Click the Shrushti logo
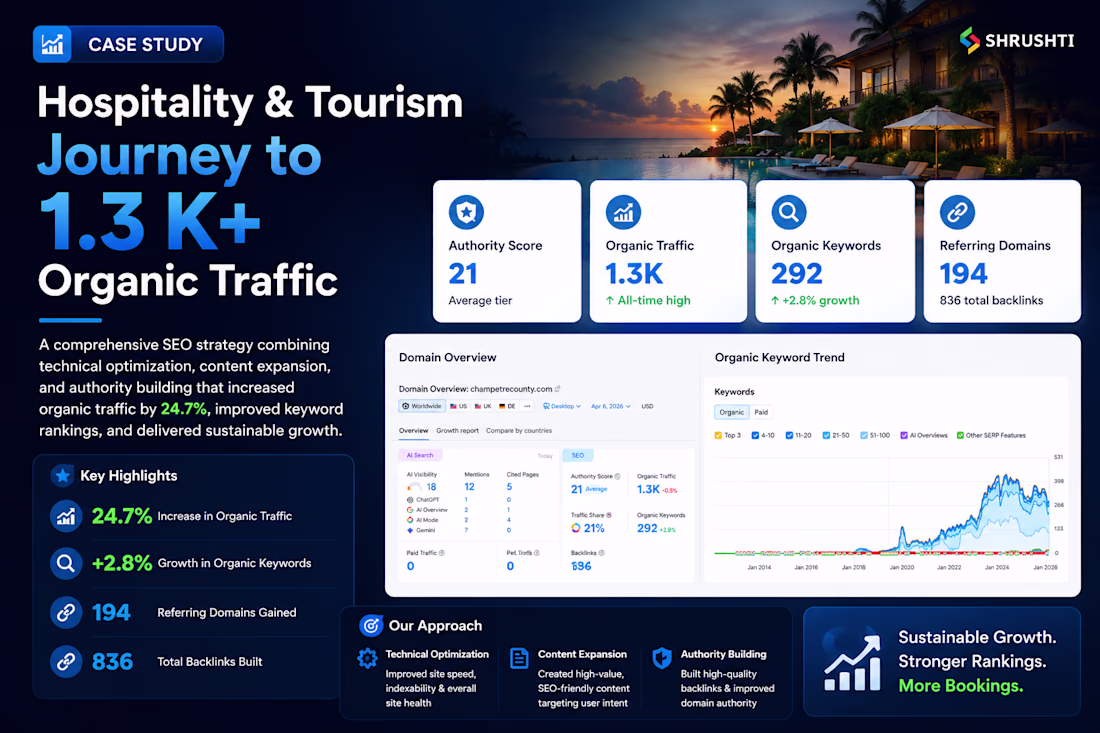The height and width of the screenshot is (733, 1100). [1017, 41]
